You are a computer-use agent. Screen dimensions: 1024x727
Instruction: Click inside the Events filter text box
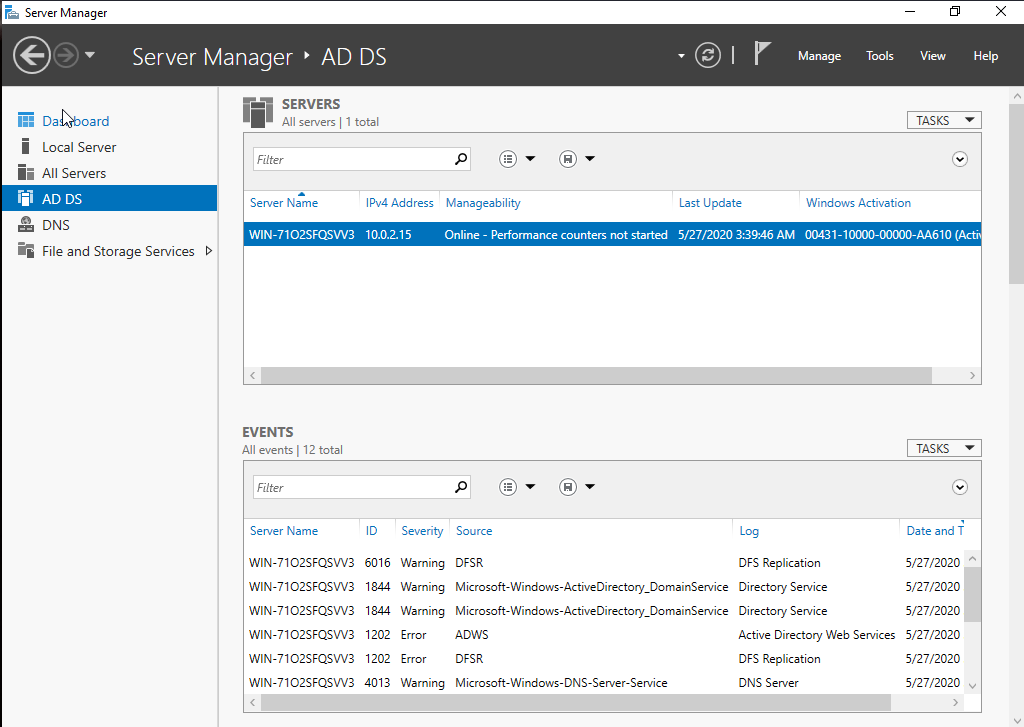(x=350, y=487)
